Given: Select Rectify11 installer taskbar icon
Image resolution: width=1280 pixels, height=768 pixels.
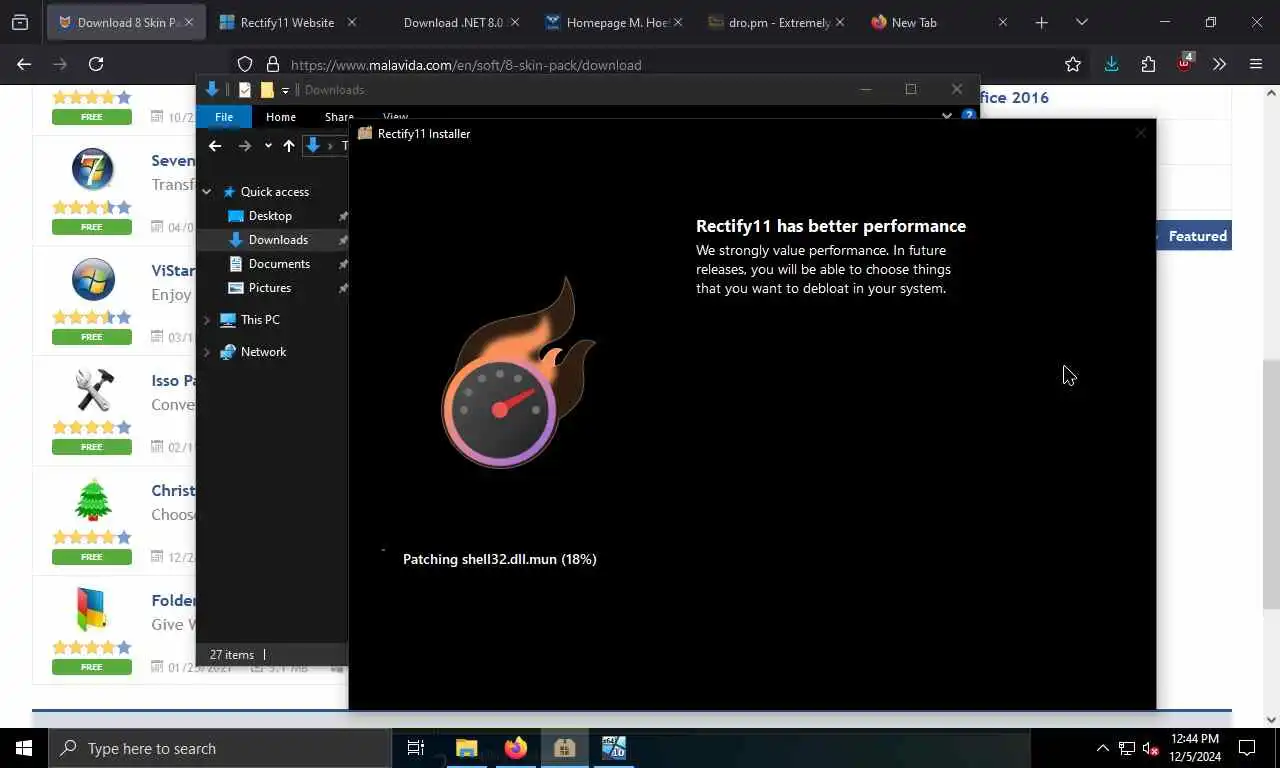Looking at the screenshot, I should coord(565,748).
